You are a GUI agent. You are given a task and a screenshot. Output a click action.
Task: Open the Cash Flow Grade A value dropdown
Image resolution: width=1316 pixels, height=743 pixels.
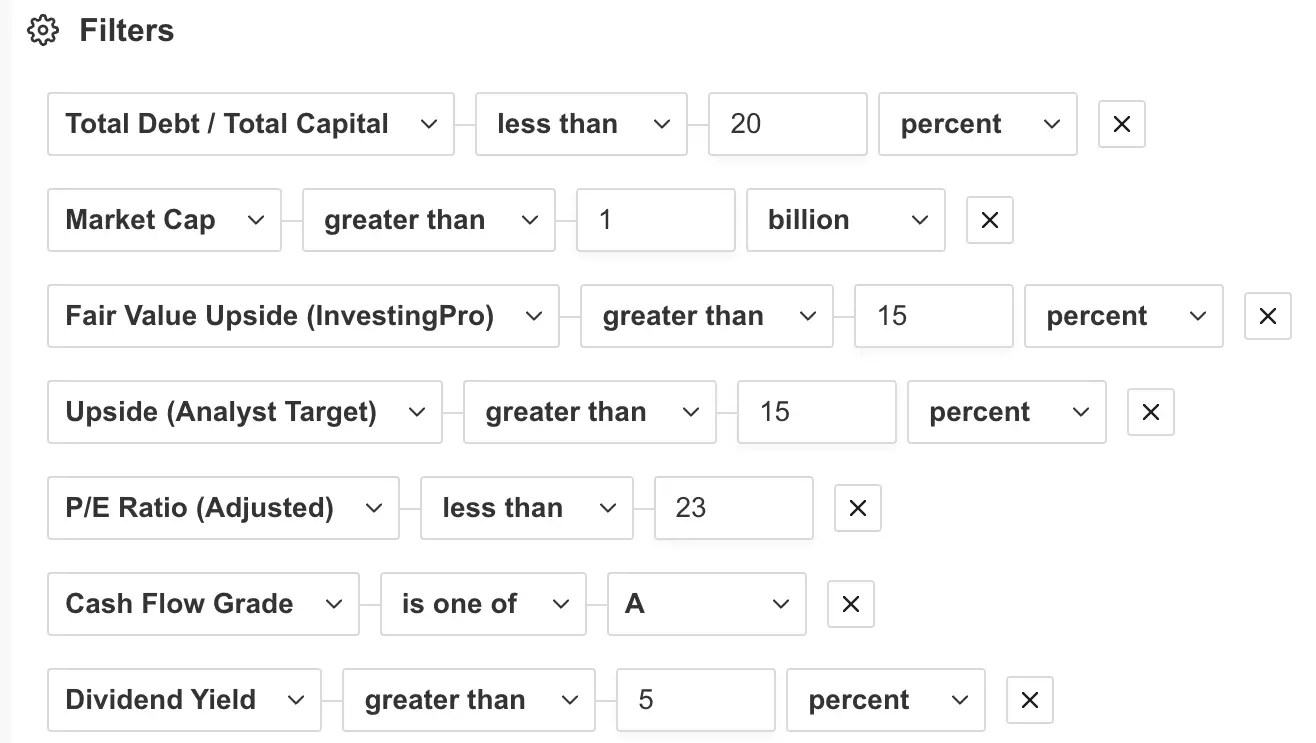[x=707, y=604]
